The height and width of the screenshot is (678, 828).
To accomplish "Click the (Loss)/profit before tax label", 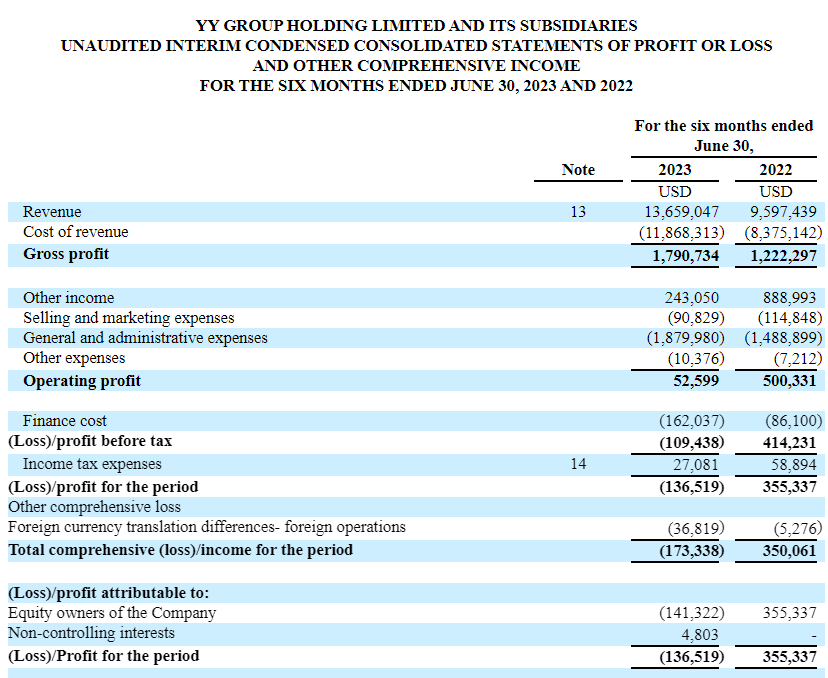I will (90, 441).
